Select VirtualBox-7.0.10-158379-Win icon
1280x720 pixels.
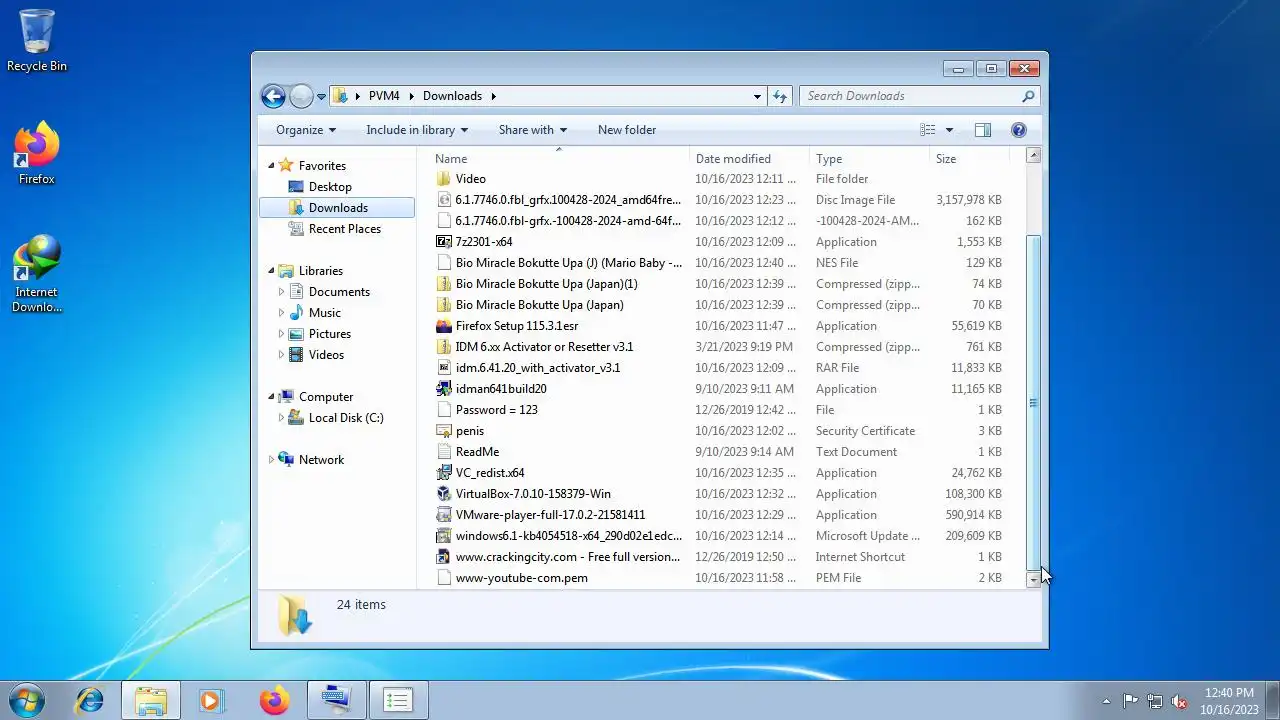445,494
